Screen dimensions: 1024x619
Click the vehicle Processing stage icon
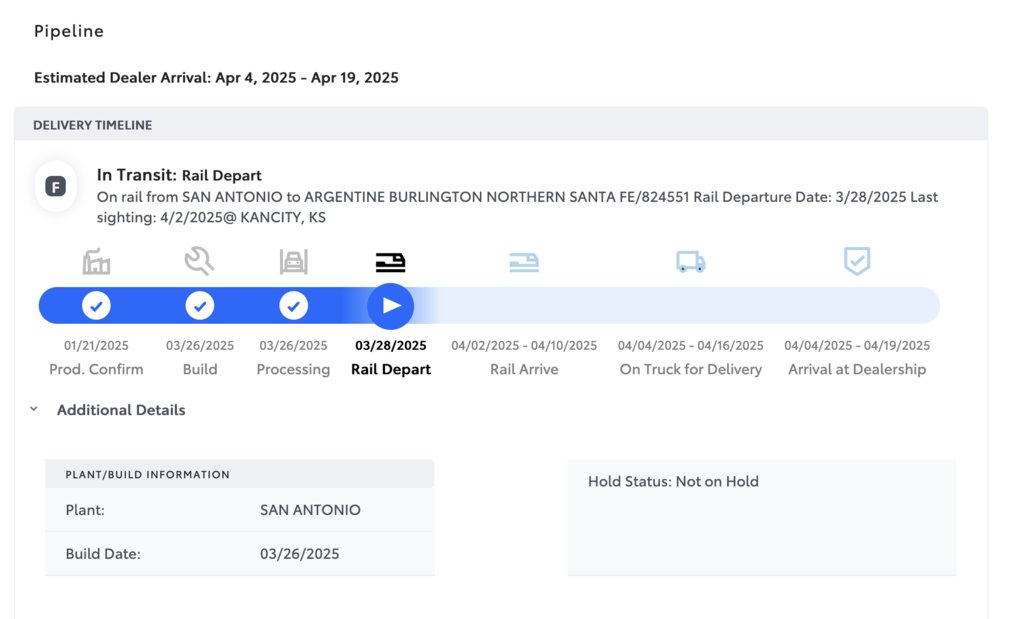tap(293, 262)
